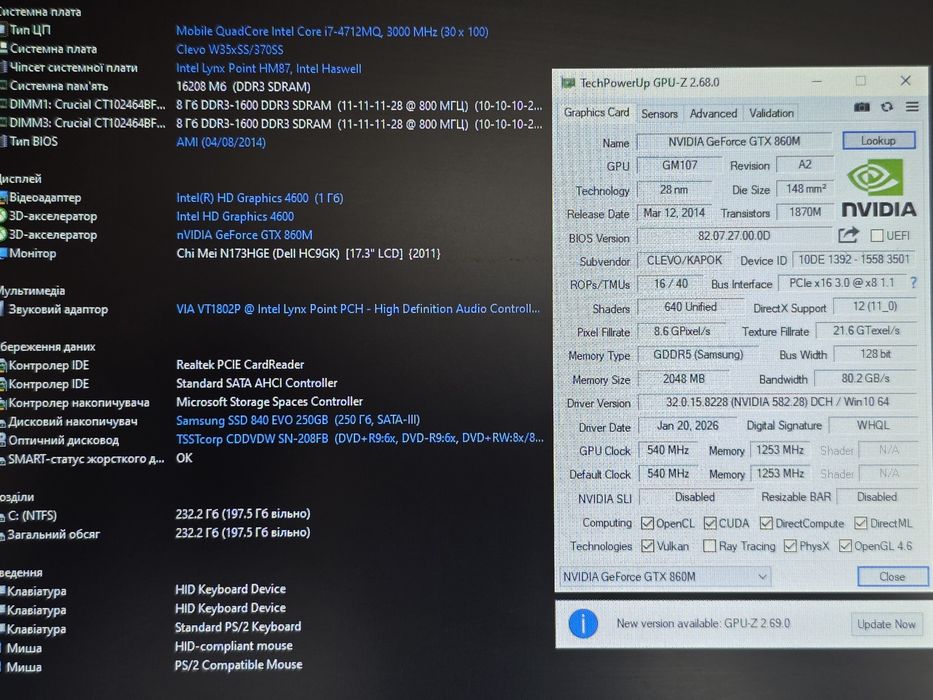Select the DIMM1: Crucial row
Viewport: 933px width, 700px height.
click(x=271, y=105)
